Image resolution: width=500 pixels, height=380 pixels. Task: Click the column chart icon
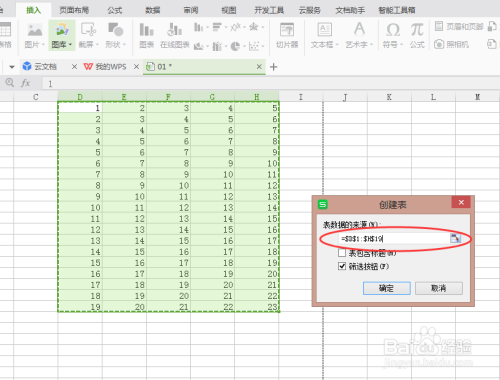coord(198,27)
